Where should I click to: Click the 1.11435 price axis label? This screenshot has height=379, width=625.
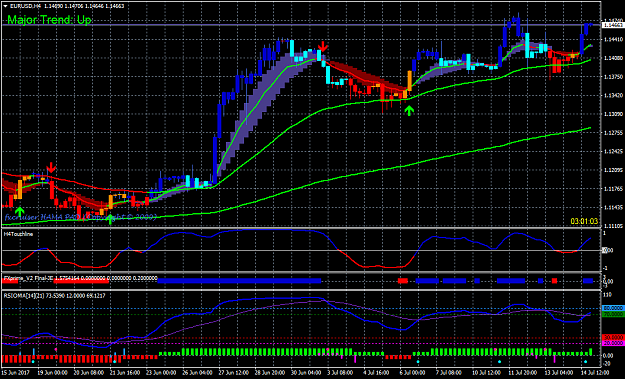click(x=613, y=208)
